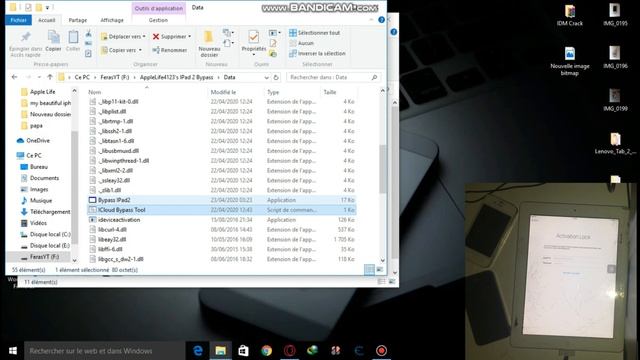Switch to details view icon in status bar
640x360 pixels.
click(369, 270)
